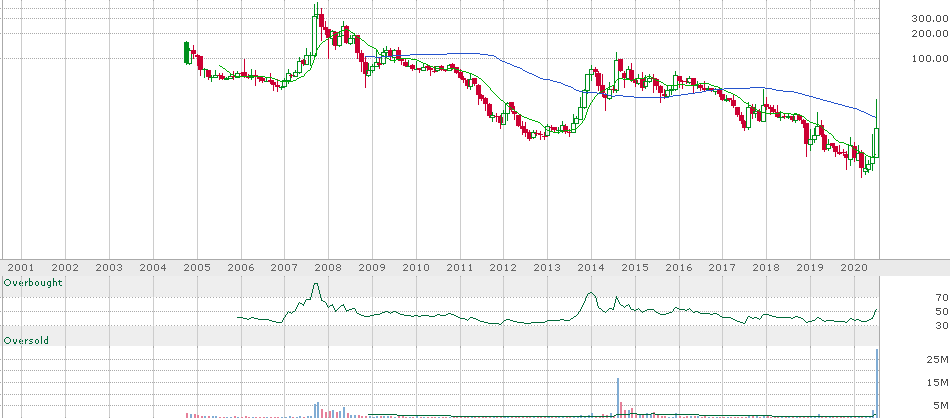Click the 2015 year label on timeline
950x418 pixels.
(636, 267)
